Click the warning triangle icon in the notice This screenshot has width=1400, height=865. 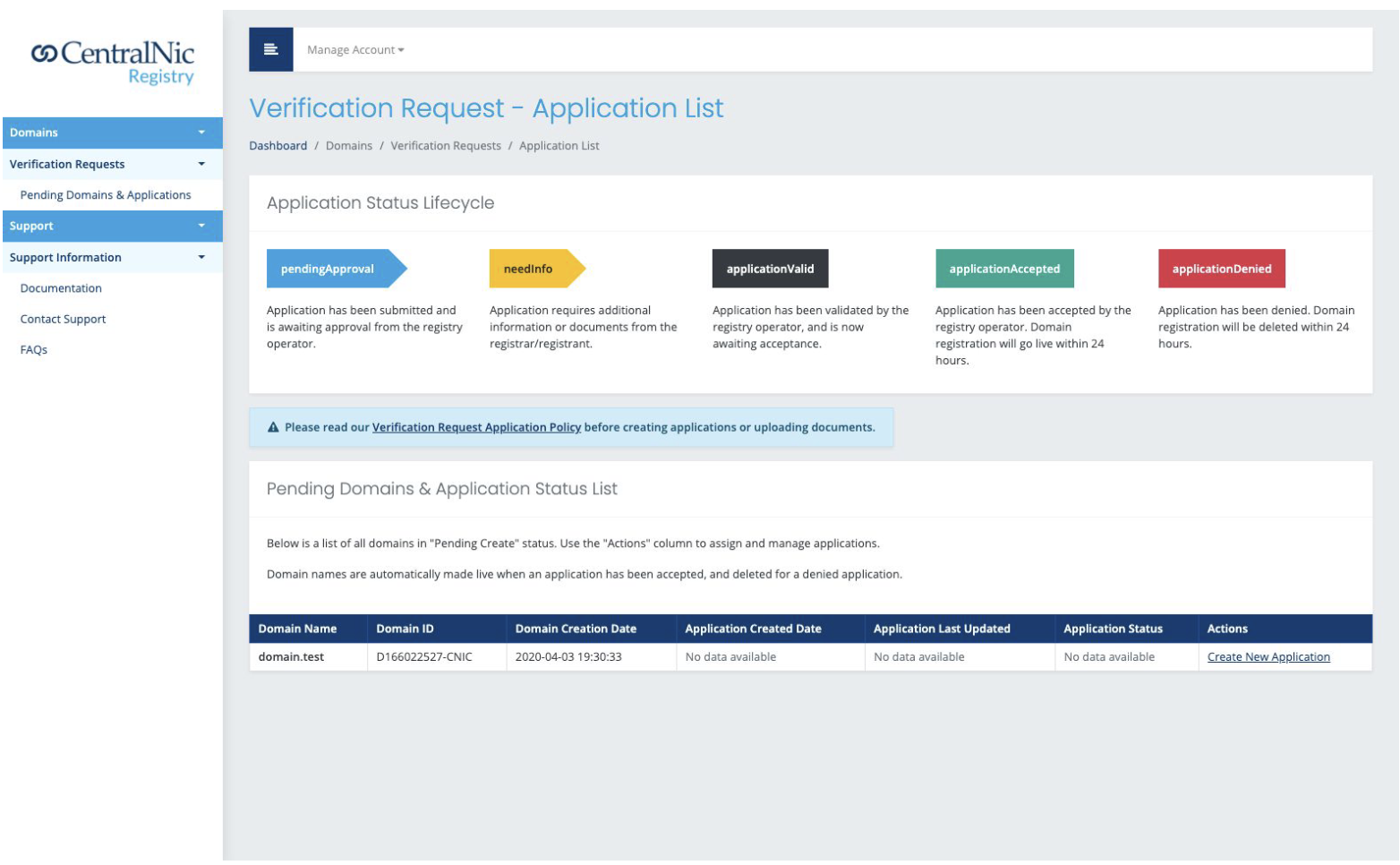[x=273, y=428]
